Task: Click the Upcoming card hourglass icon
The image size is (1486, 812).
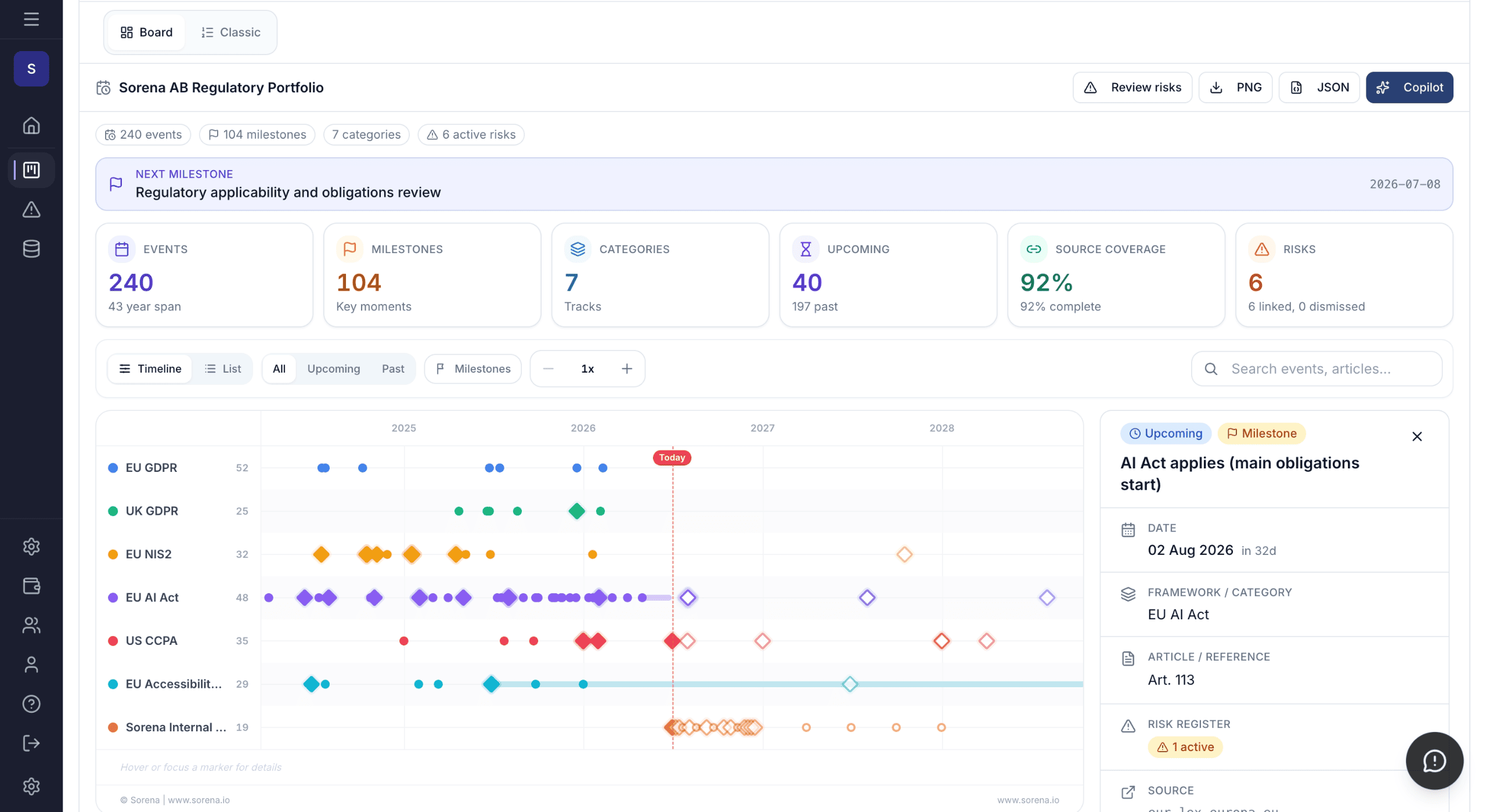Action: click(x=806, y=249)
